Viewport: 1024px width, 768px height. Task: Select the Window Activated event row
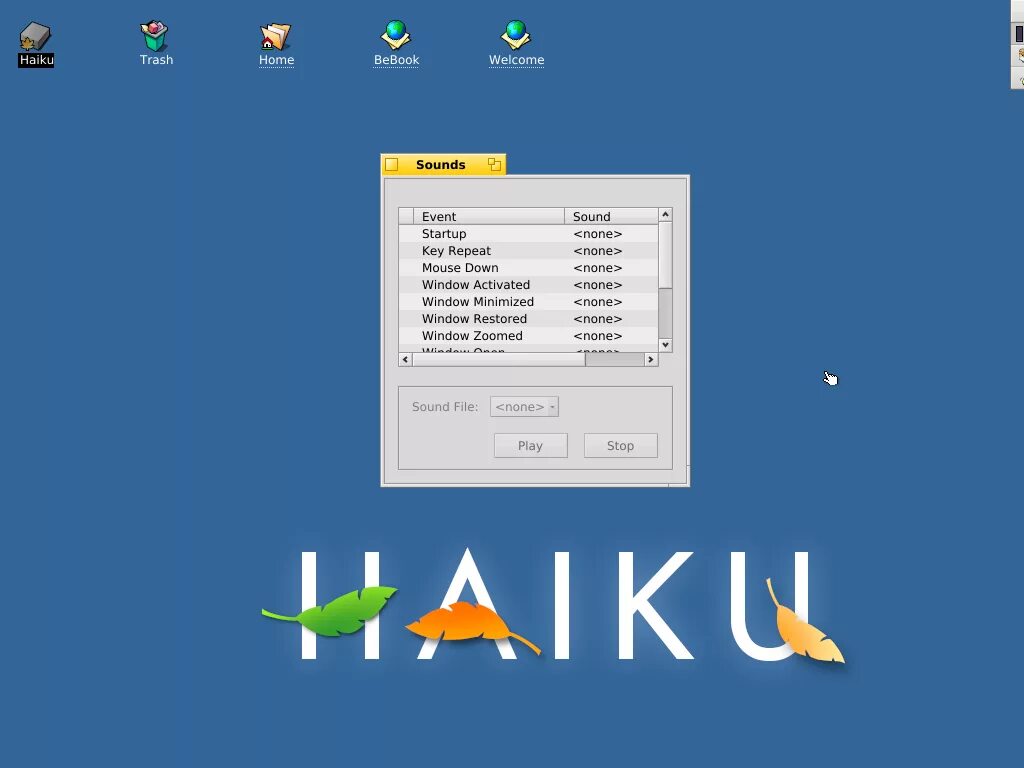pyautogui.click(x=528, y=285)
